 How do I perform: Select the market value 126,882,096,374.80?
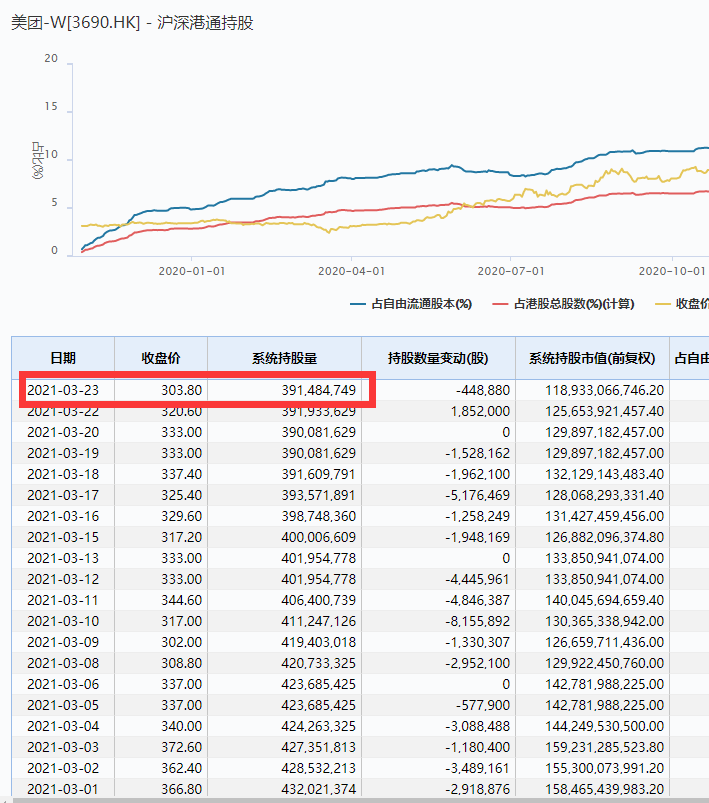(604, 537)
